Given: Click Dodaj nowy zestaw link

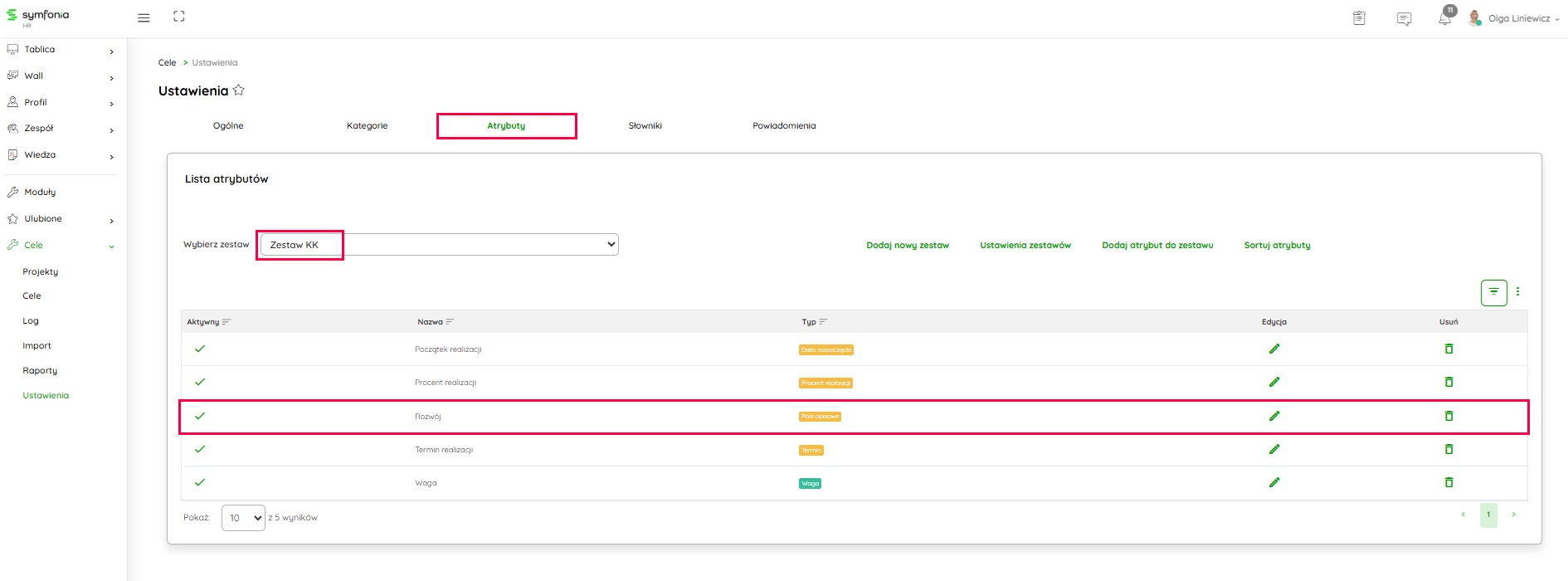Looking at the screenshot, I should click(x=907, y=246).
